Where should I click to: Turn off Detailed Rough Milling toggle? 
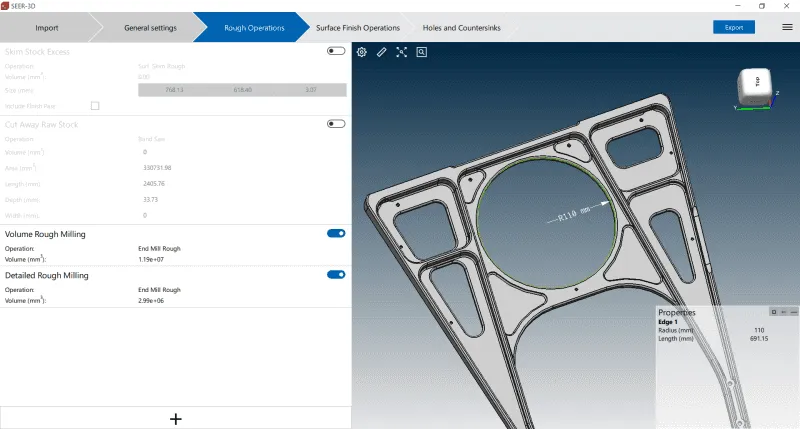tap(336, 274)
